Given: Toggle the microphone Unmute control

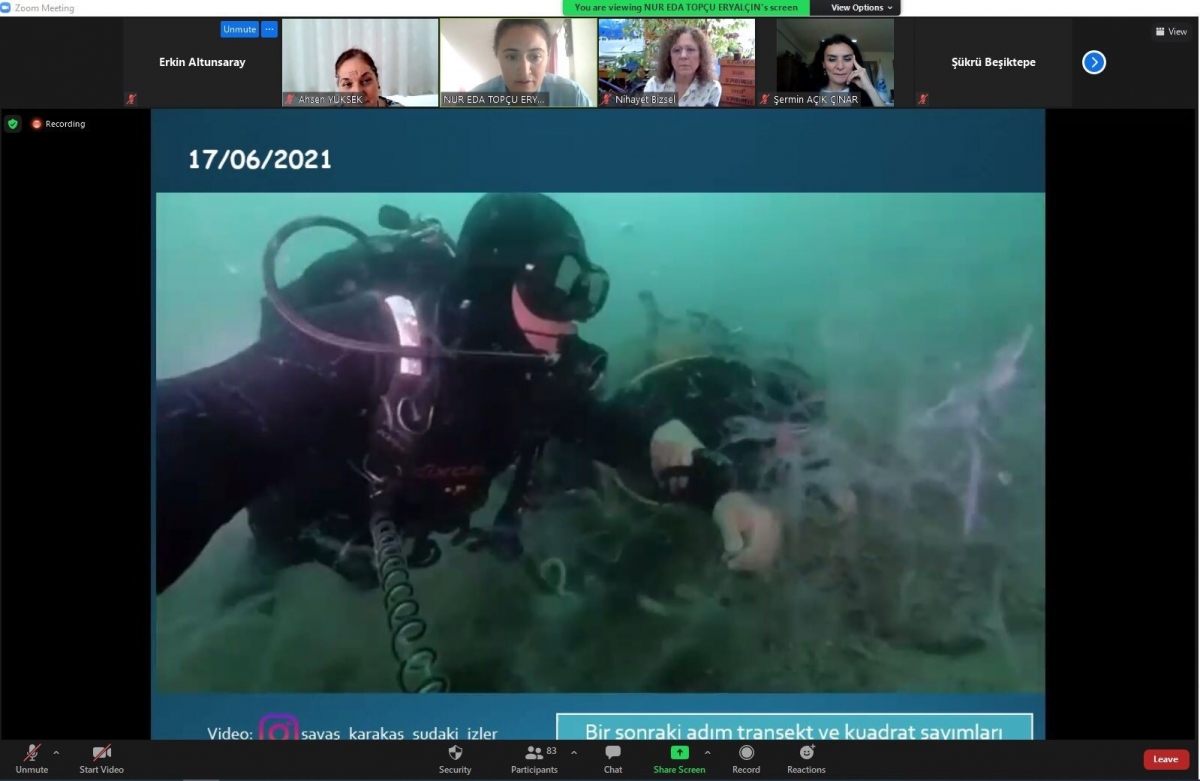Looking at the screenshot, I should [x=32, y=754].
